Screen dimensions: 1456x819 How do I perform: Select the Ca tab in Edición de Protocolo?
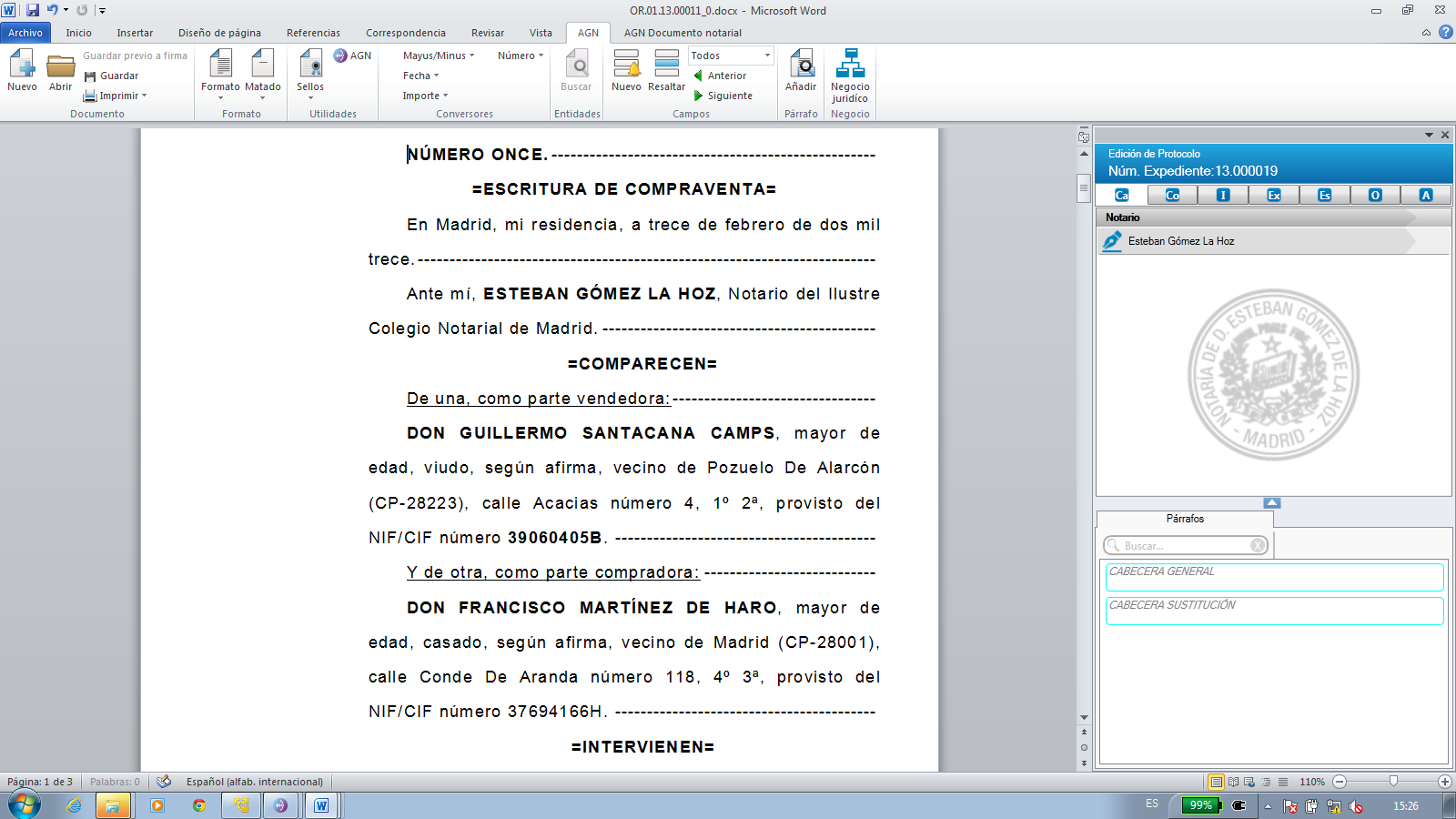[x=1122, y=195]
